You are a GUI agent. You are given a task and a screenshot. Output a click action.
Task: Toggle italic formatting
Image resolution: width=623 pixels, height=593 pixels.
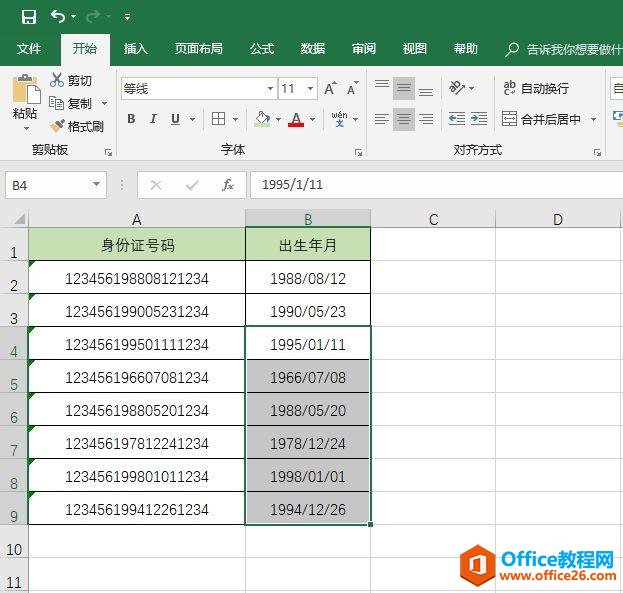tap(153, 118)
